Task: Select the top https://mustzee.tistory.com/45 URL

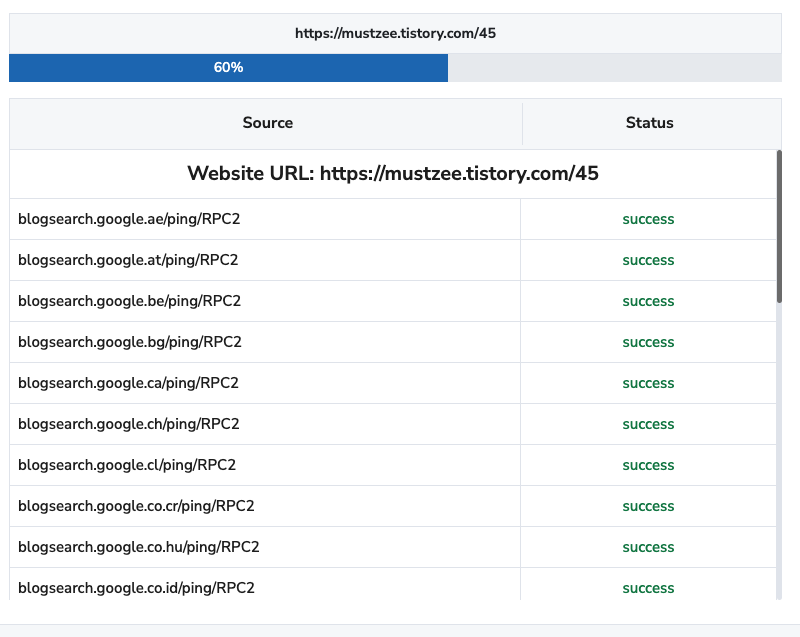Action: coord(395,34)
